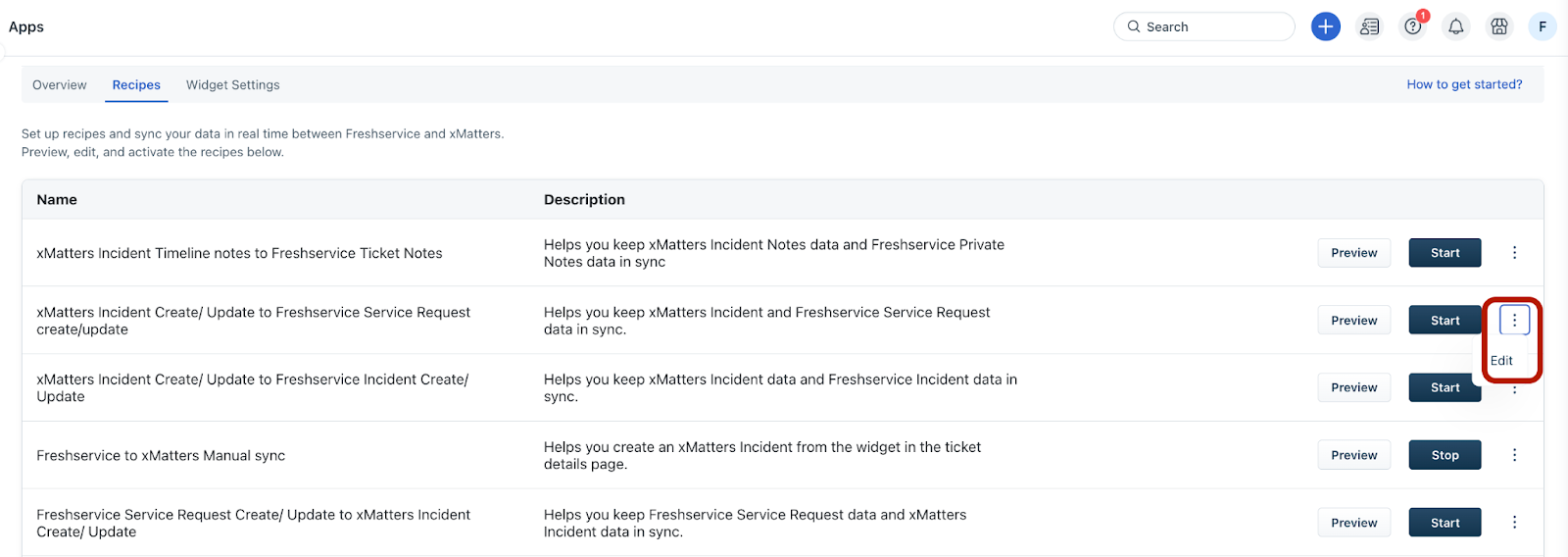
Task: Preview the Freshservice Incident Create/Update recipe
Action: pos(1353,387)
